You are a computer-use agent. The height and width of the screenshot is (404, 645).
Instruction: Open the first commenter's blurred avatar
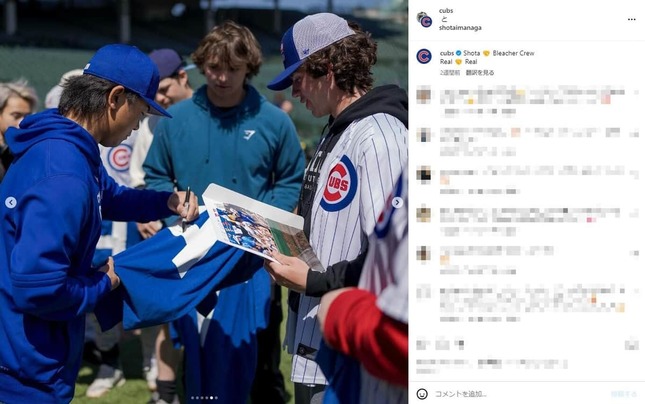(x=423, y=95)
